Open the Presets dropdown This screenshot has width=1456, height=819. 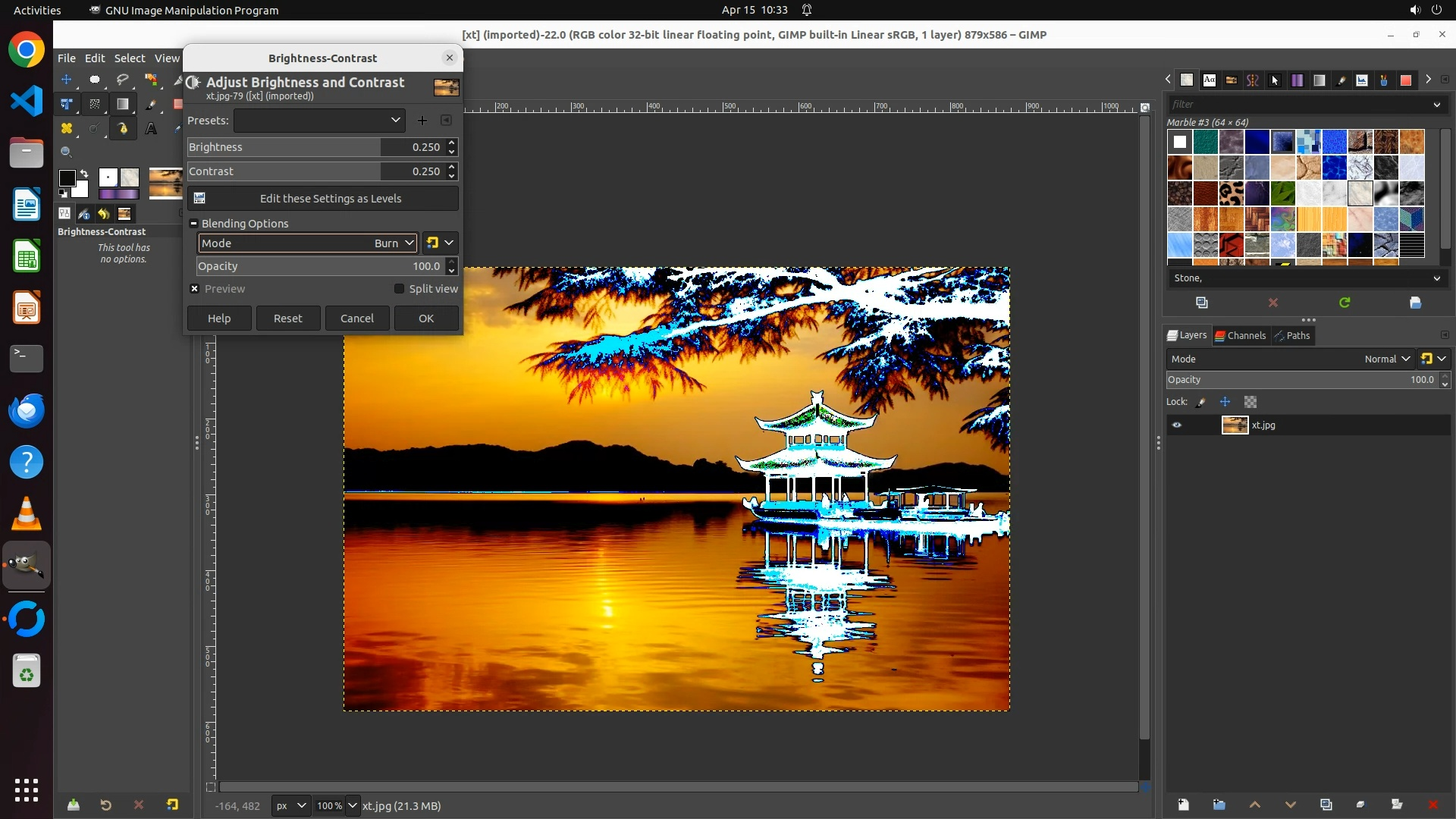point(319,121)
